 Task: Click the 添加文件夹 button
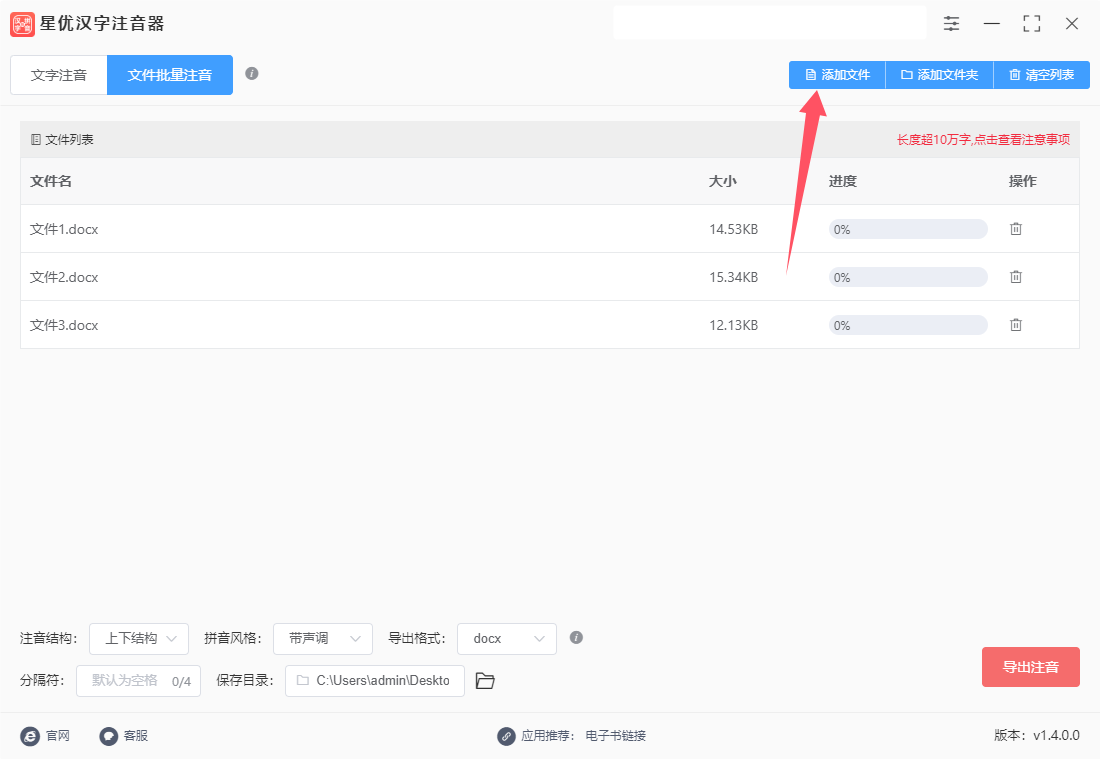[940, 75]
